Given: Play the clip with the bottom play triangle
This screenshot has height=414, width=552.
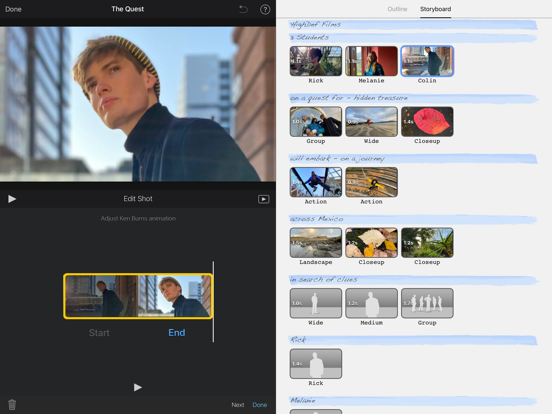Looking at the screenshot, I should click(138, 387).
